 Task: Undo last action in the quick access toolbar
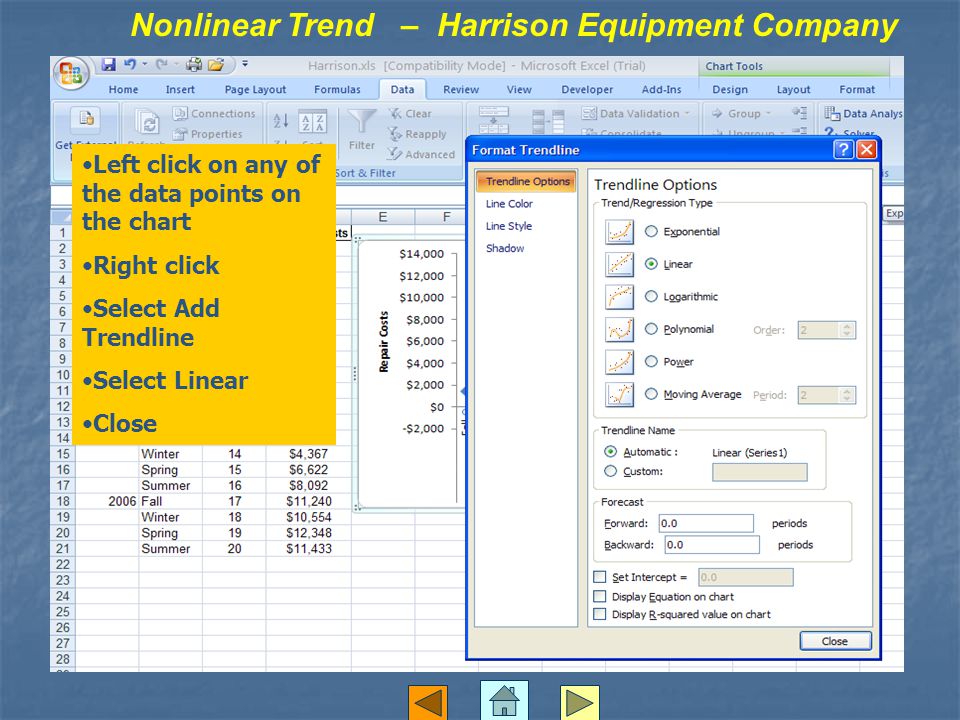(x=129, y=64)
